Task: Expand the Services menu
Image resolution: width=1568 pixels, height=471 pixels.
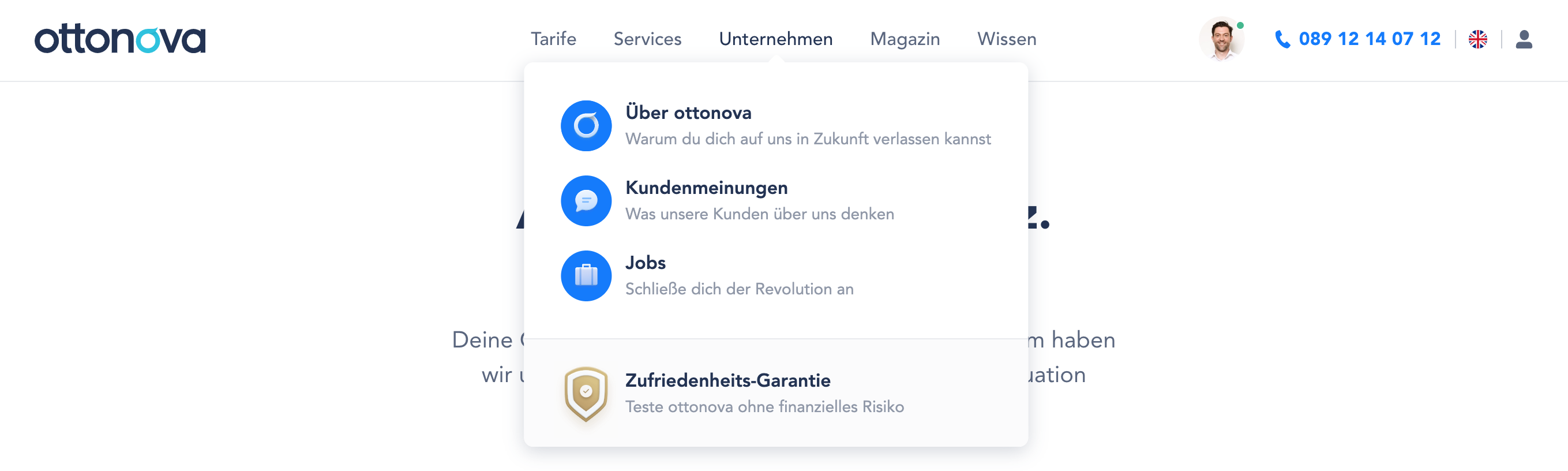Action: pos(647,39)
